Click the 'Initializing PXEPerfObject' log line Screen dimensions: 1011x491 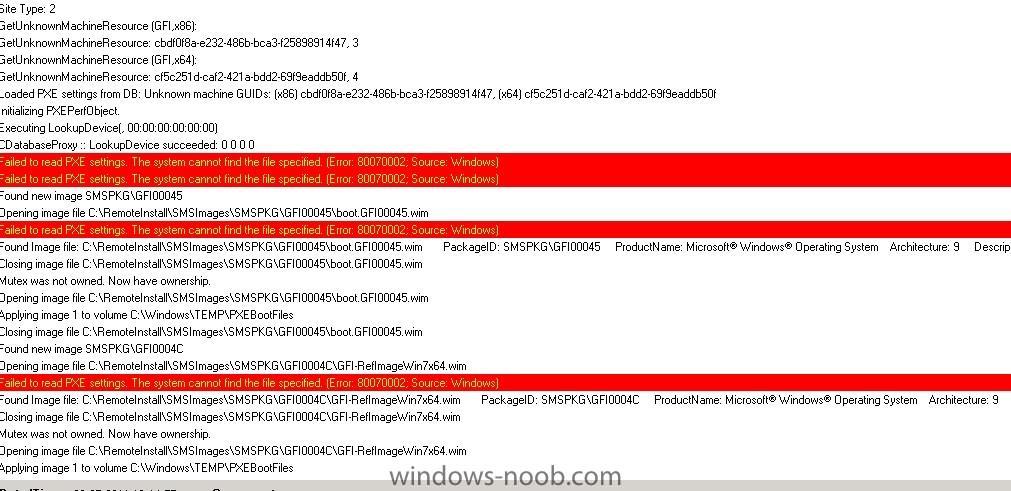click(x=506, y=111)
